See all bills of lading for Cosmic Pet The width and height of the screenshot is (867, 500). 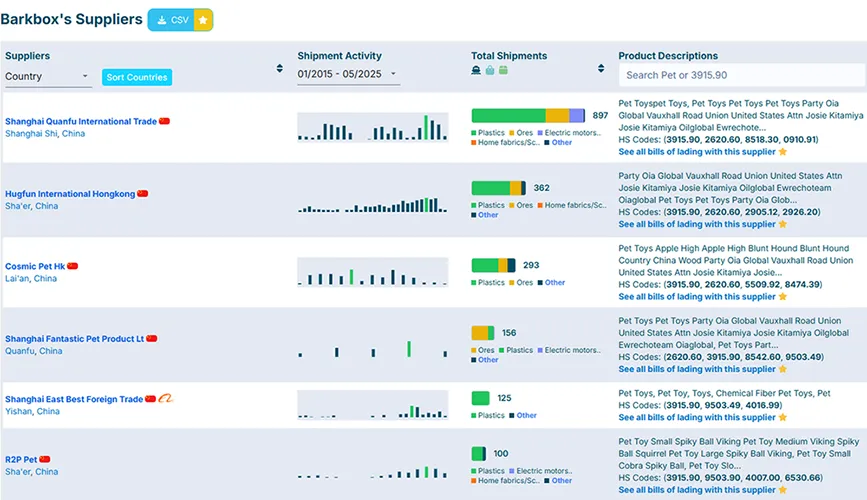(697, 297)
